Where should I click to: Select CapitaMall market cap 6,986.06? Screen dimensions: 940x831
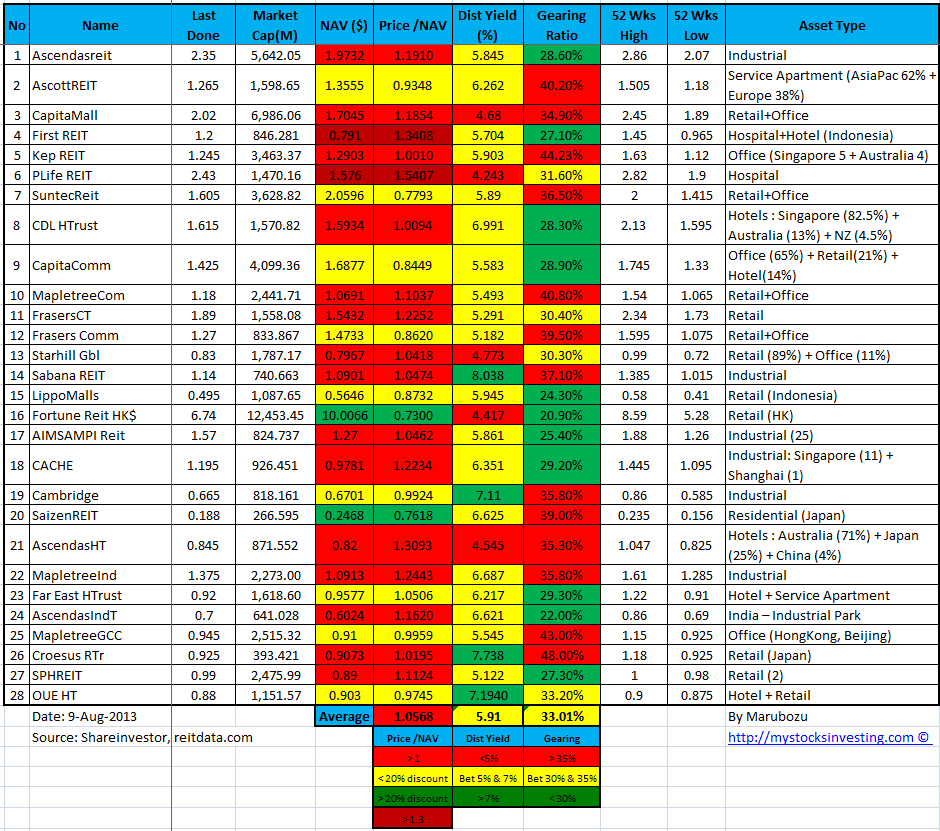tap(275, 115)
